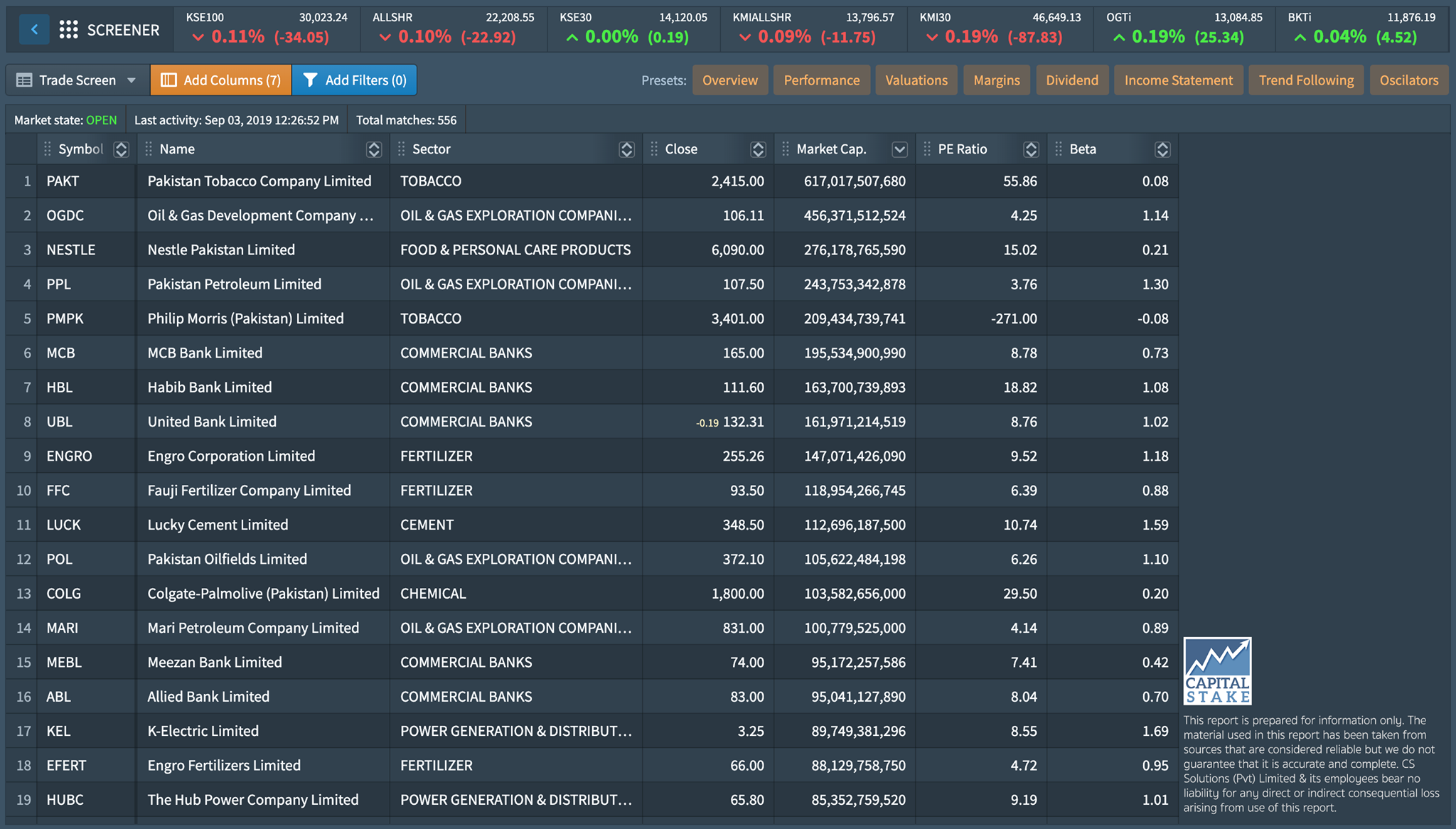Sort by Sector using its sort arrows

pyautogui.click(x=626, y=149)
